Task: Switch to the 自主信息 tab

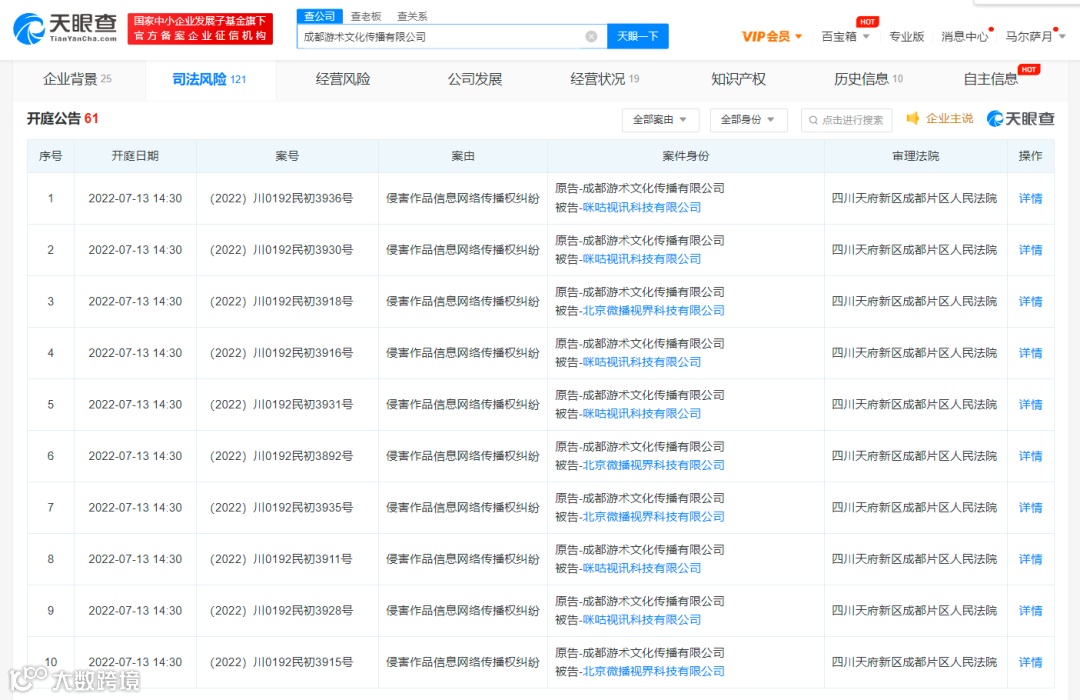Action: (990, 79)
